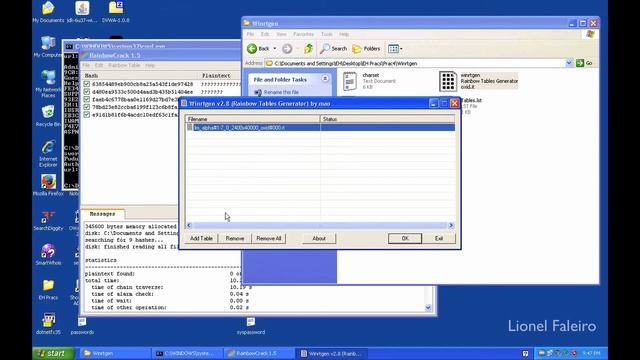640x360 pixels.
Task: Open the dotnetfx35 installer desktop icon
Action: 48,324
